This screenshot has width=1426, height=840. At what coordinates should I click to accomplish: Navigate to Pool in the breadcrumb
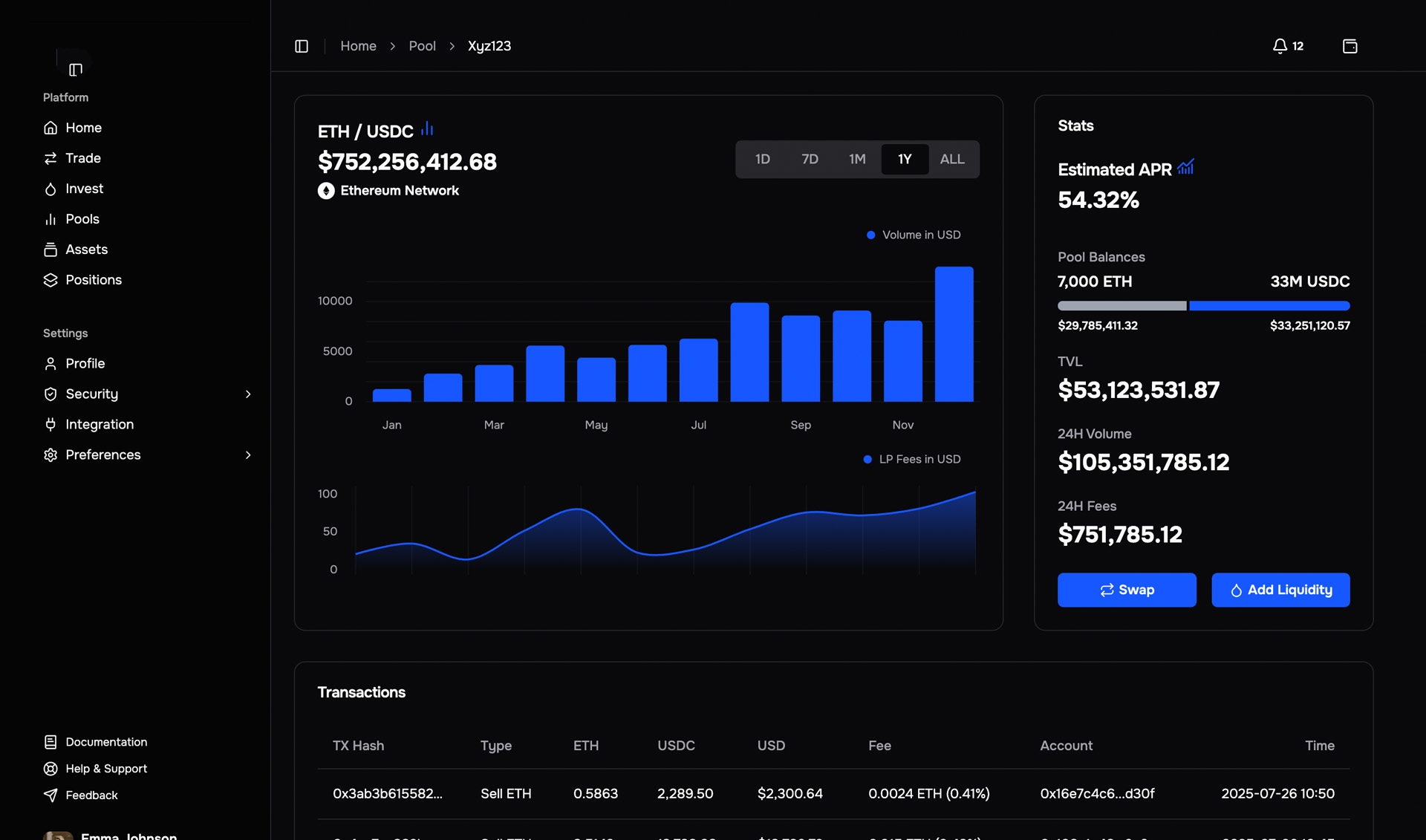(x=422, y=46)
